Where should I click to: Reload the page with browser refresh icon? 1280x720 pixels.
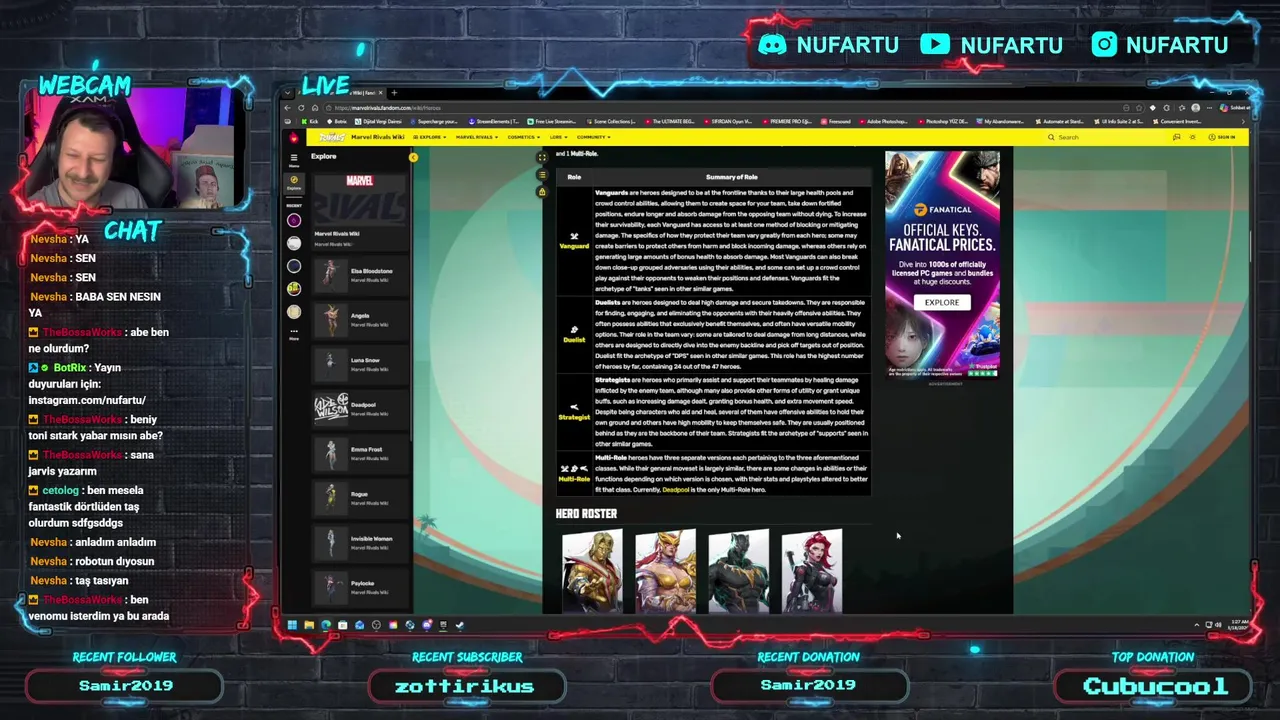[301, 108]
